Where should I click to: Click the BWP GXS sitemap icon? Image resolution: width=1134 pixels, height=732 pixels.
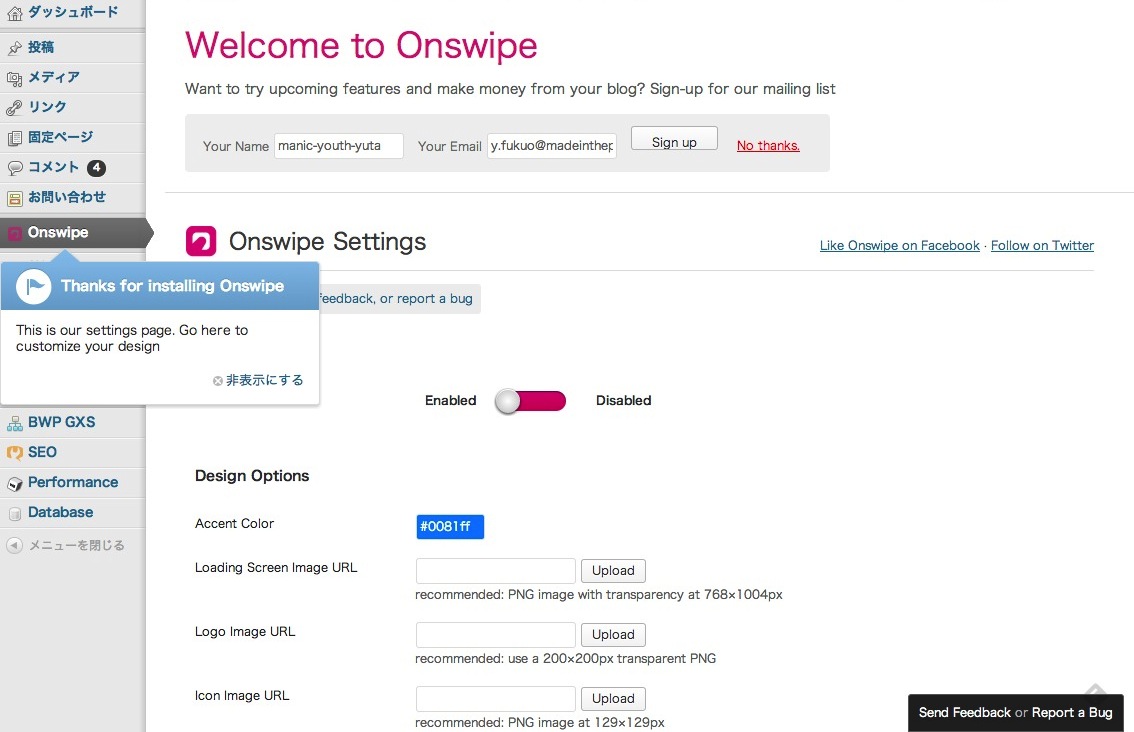click(14, 423)
